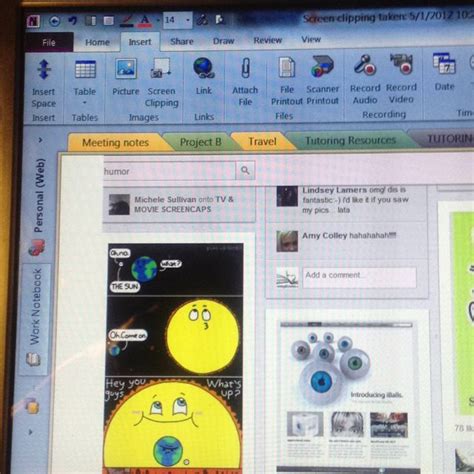This screenshot has width=474, height=474.
Task: Open the Meeting notes section tab
Action: (x=115, y=143)
